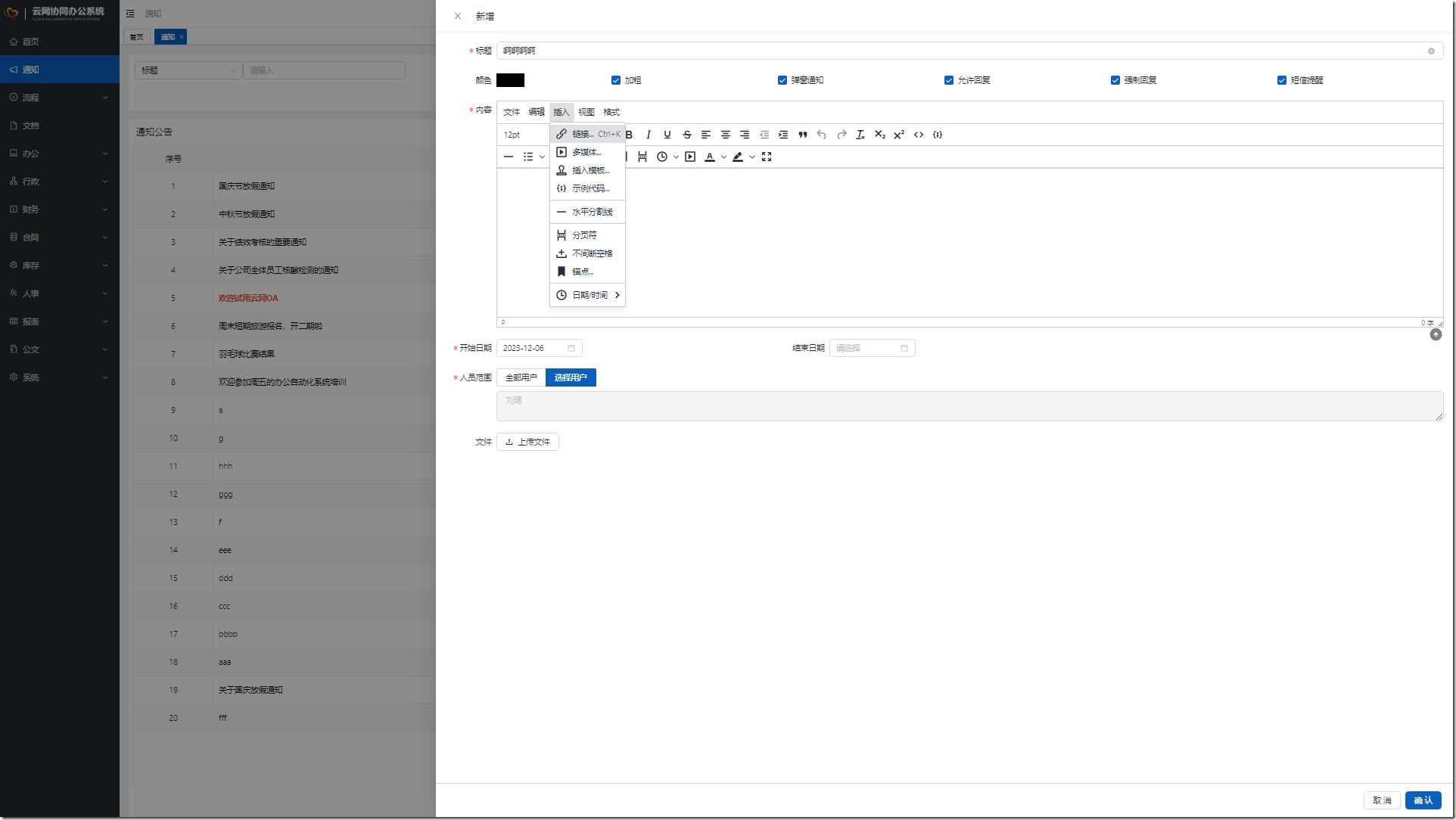Click the 开始日期 date field
Viewport: 1456px width, 820px height.
coord(540,348)
